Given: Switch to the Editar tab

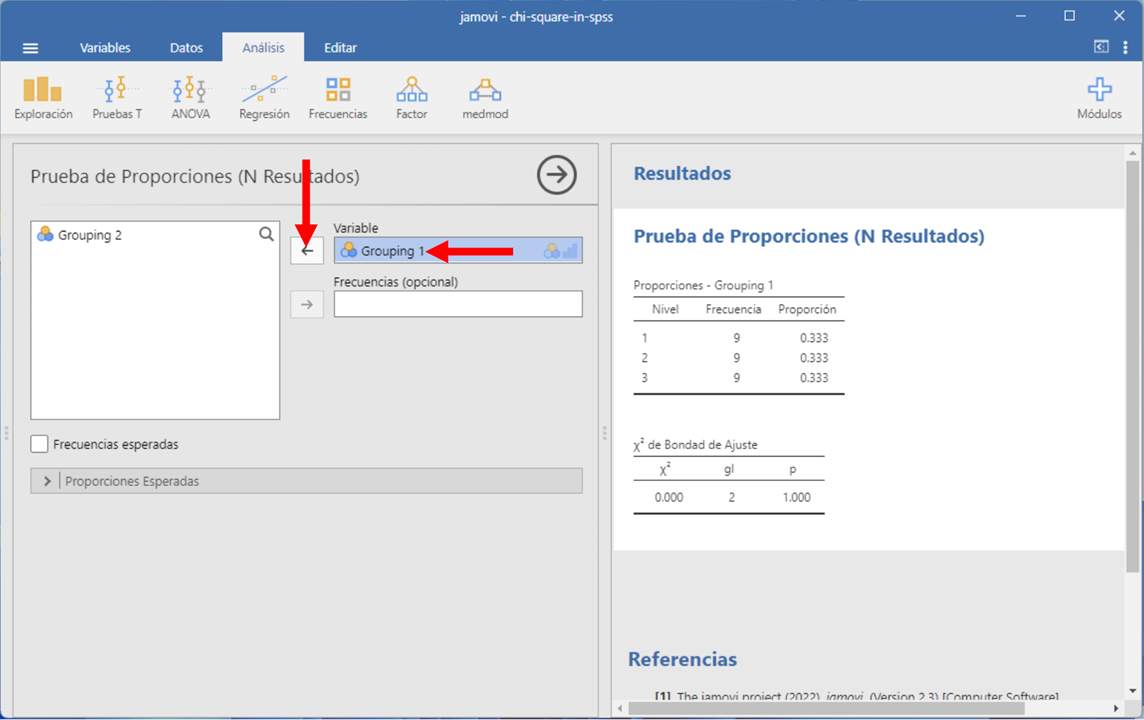Looking at the screenshot, I should coord(340,48).
